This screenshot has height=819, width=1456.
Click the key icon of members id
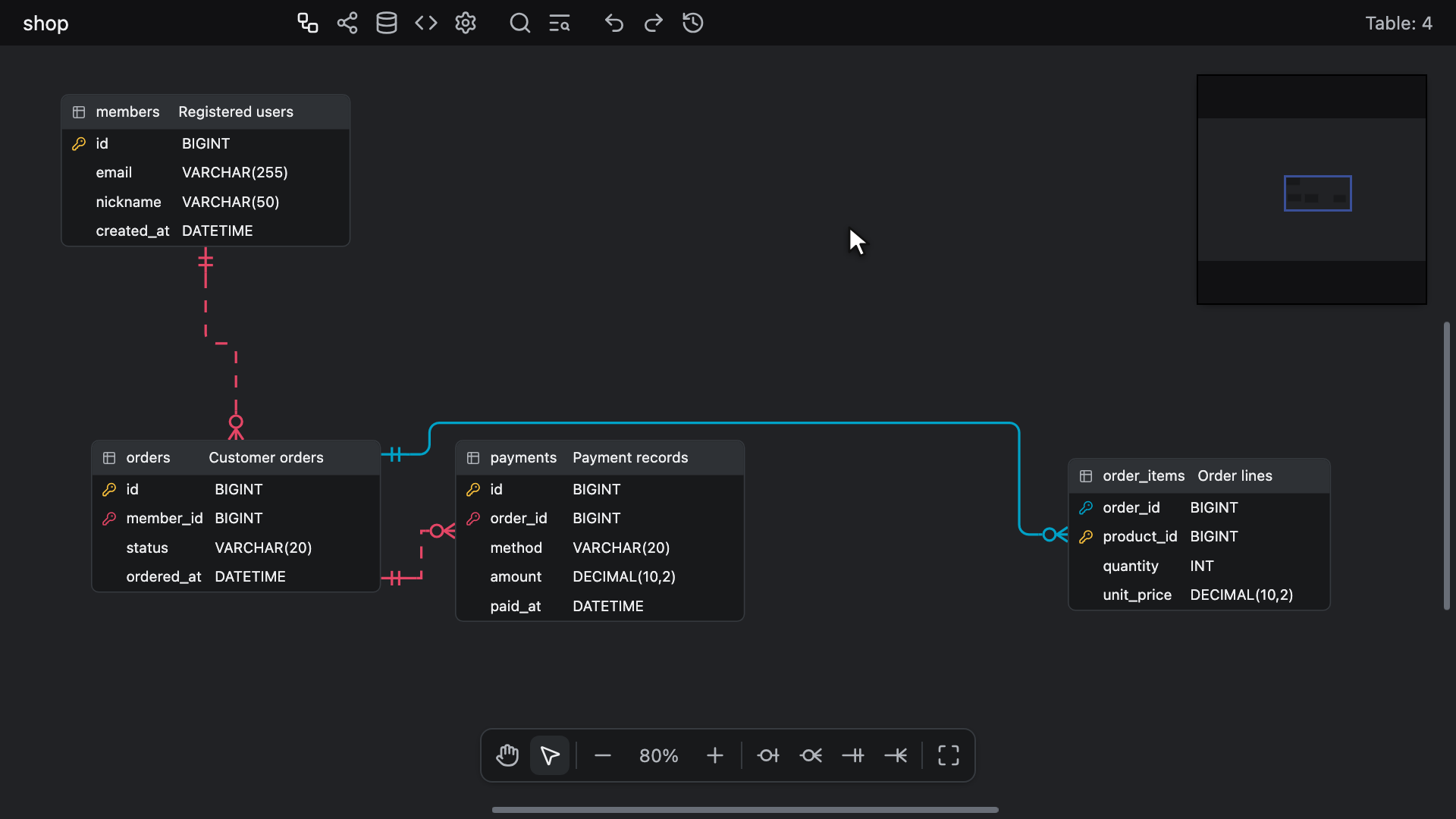(79, 143)
